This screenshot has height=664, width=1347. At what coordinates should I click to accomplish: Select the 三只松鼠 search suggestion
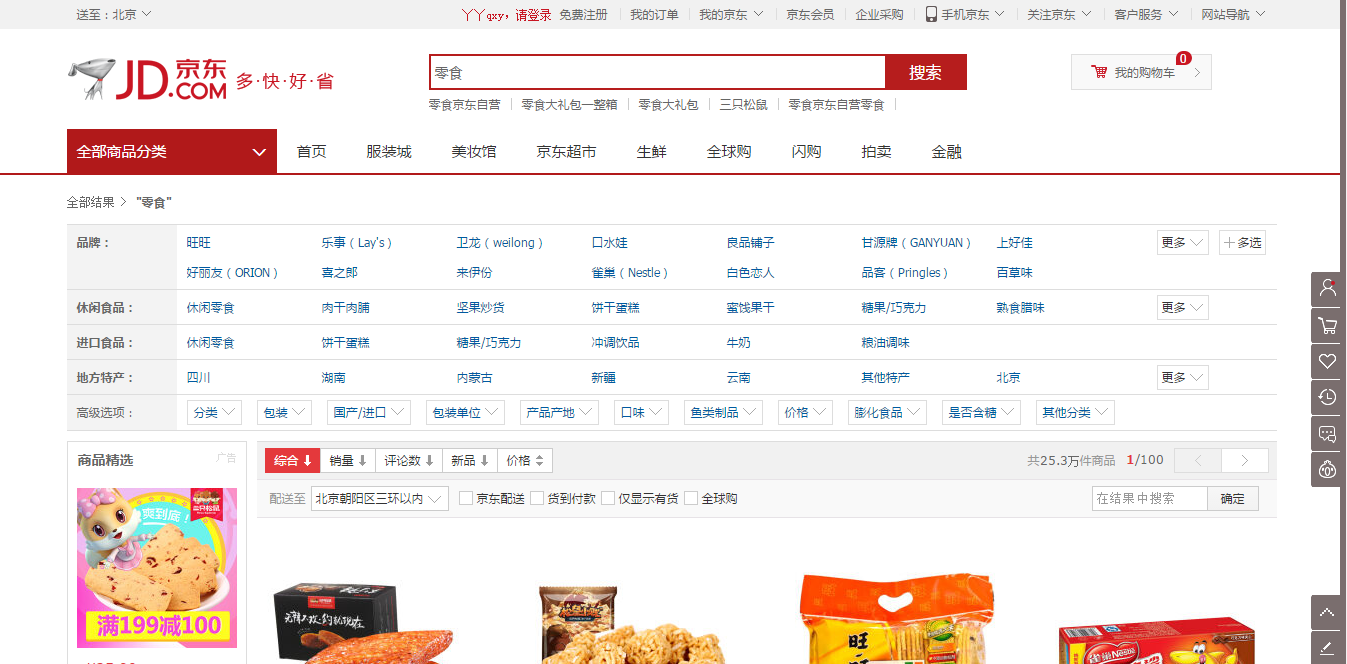tap(743, 105)
